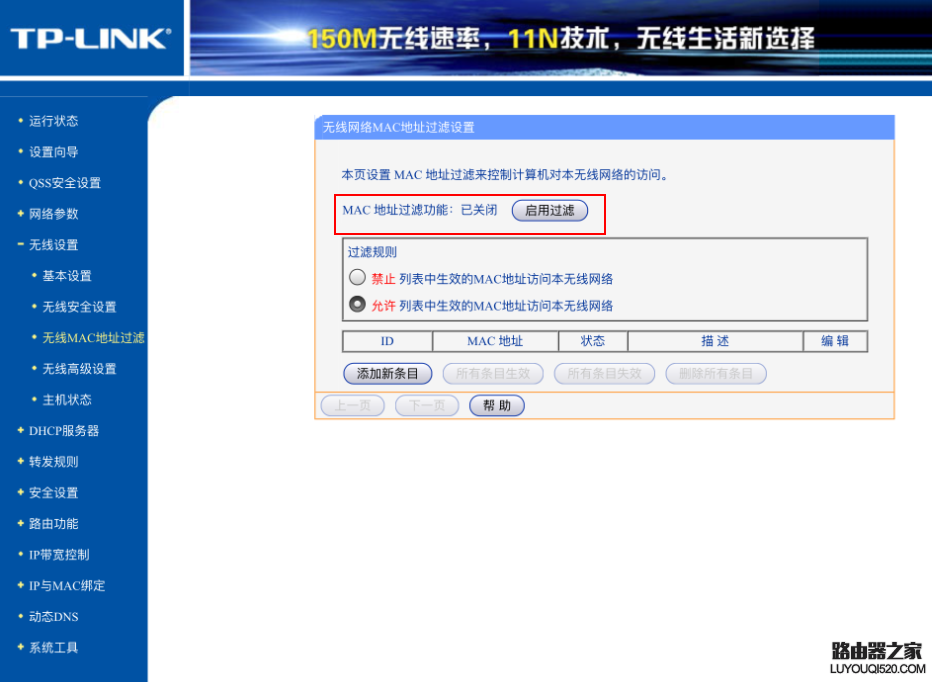This screenshot has width=932, height=682.
Task: View 主机状态 under wireless settings
Action: pyautogui.click(x=67, y=400)
